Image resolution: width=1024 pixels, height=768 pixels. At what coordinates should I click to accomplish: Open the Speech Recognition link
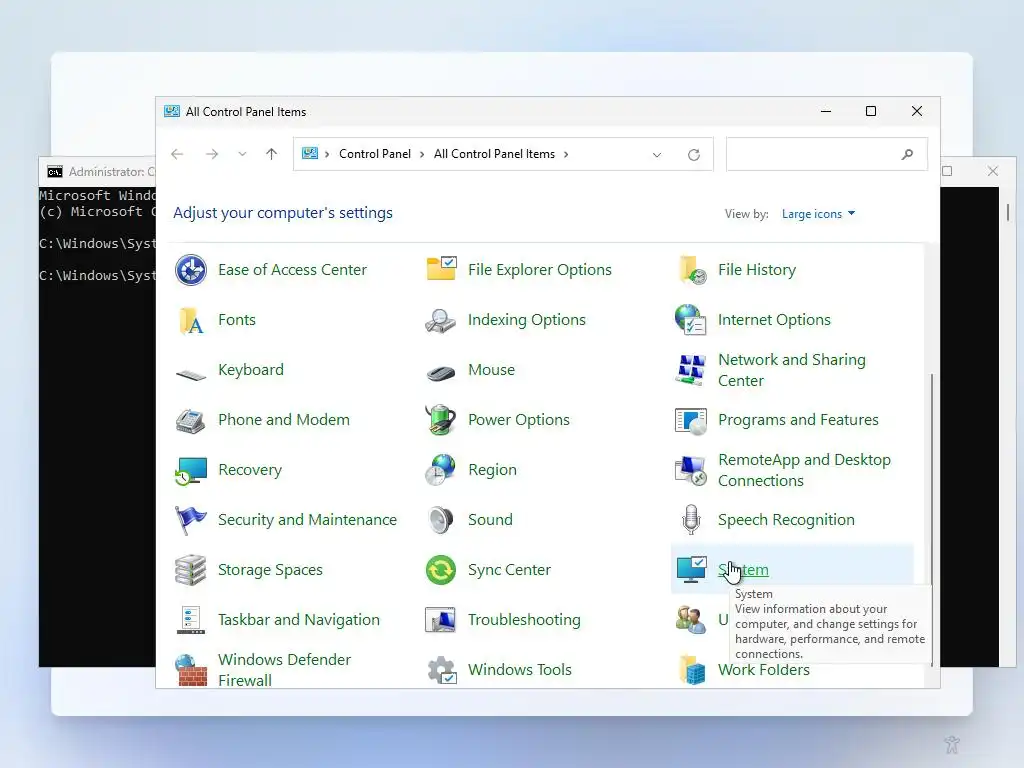click(x=786, y=520)
